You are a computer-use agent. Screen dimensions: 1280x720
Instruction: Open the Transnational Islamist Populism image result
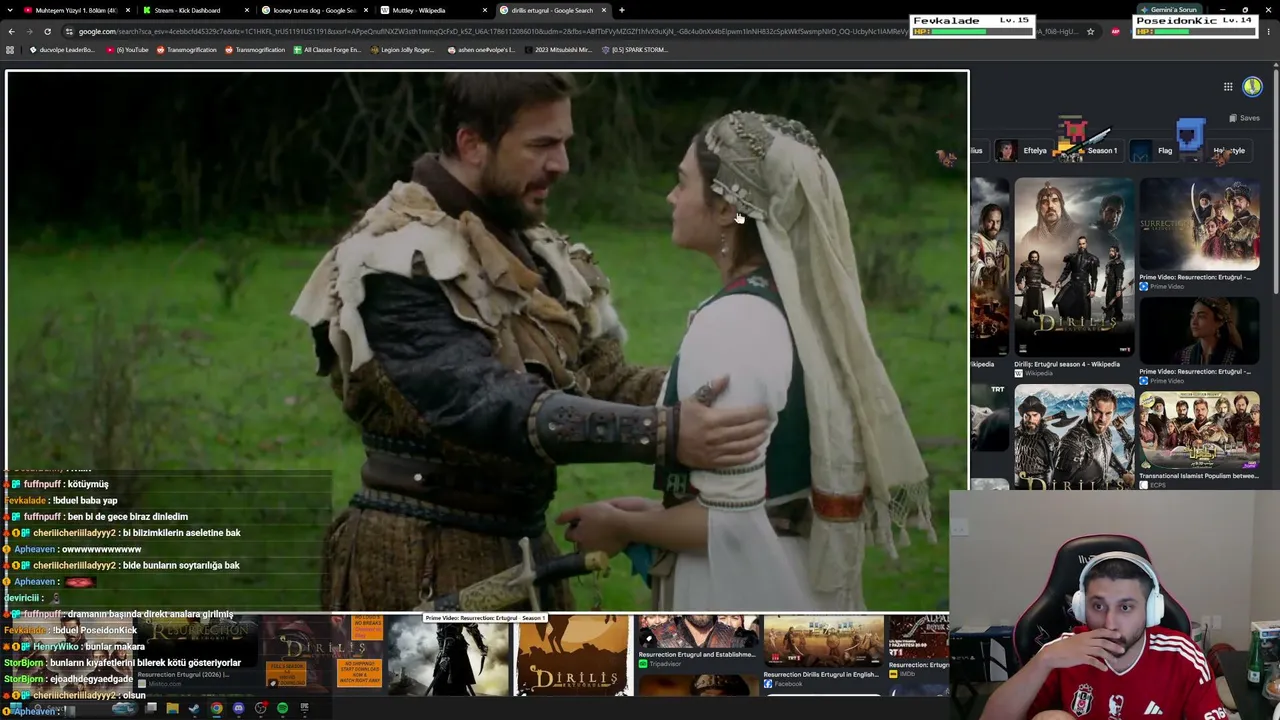tap(1199, 430)
